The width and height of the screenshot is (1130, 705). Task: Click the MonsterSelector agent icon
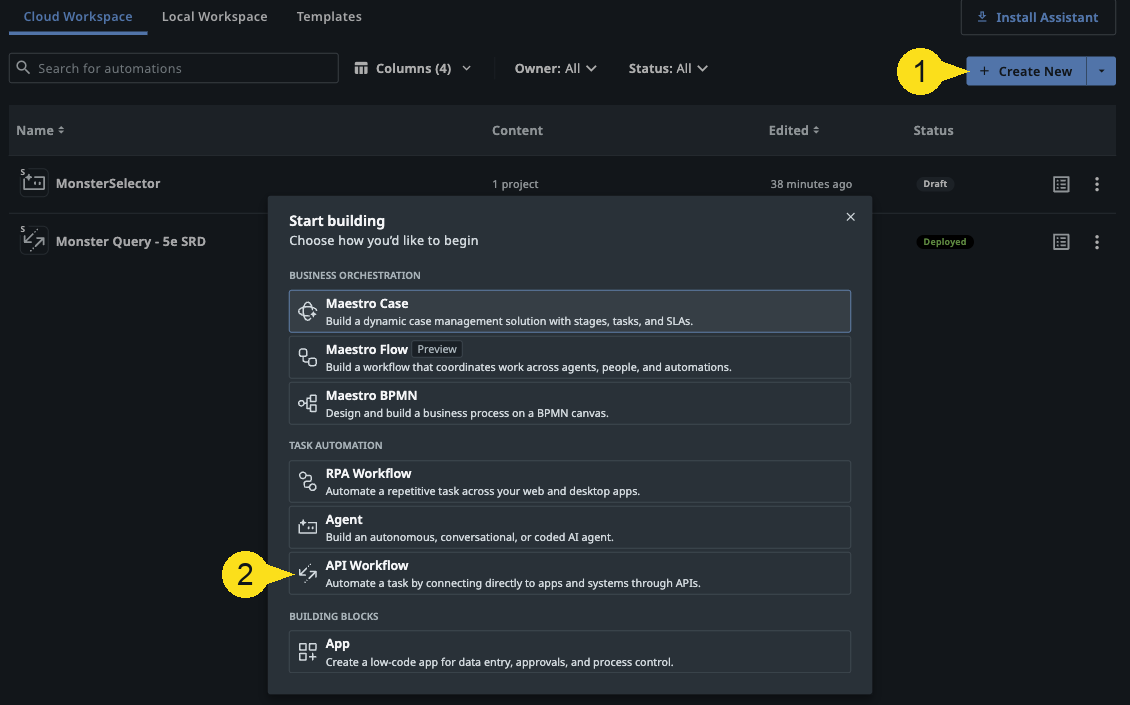tap(33, 183)
